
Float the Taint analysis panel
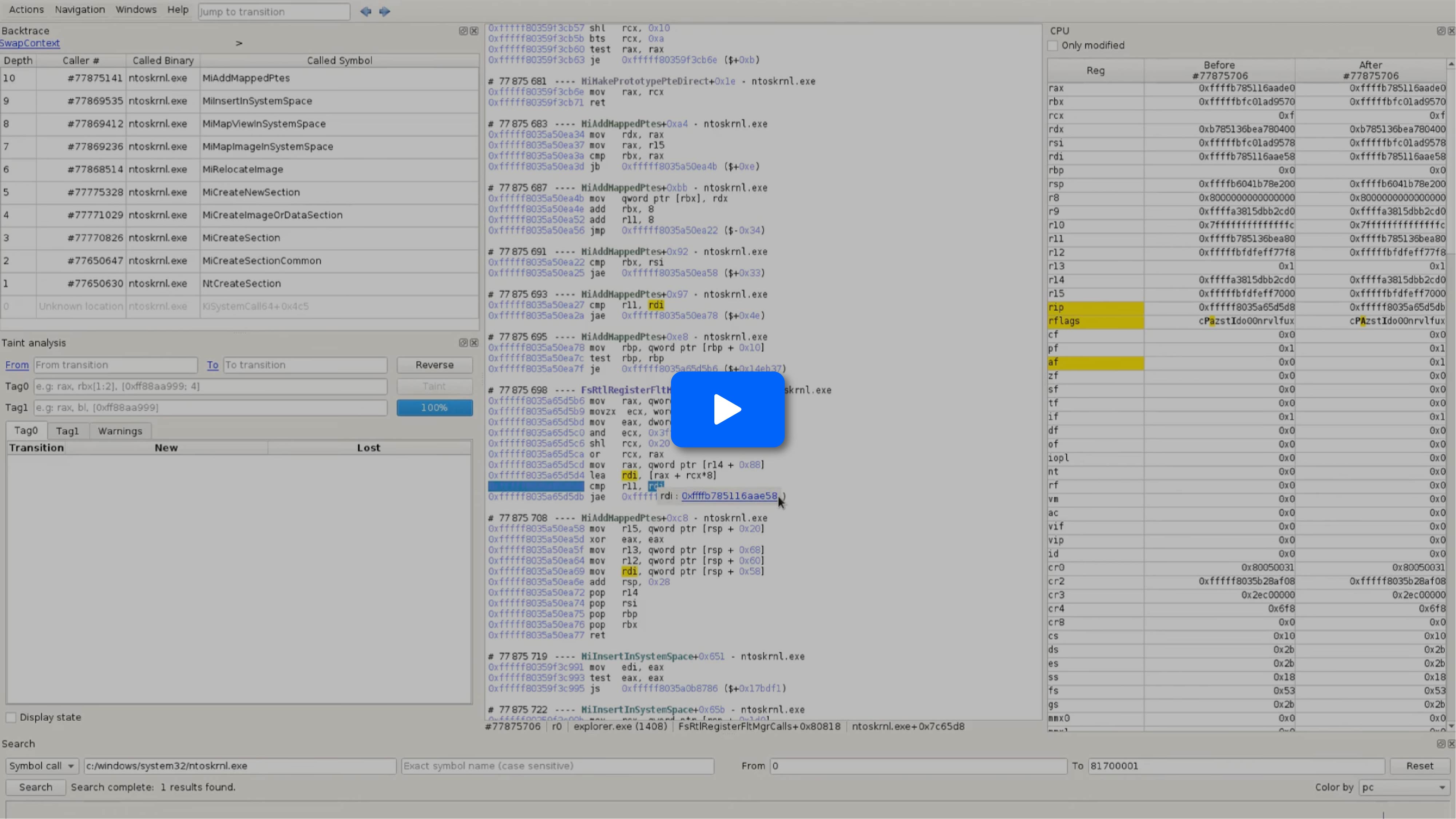(463, 342)
